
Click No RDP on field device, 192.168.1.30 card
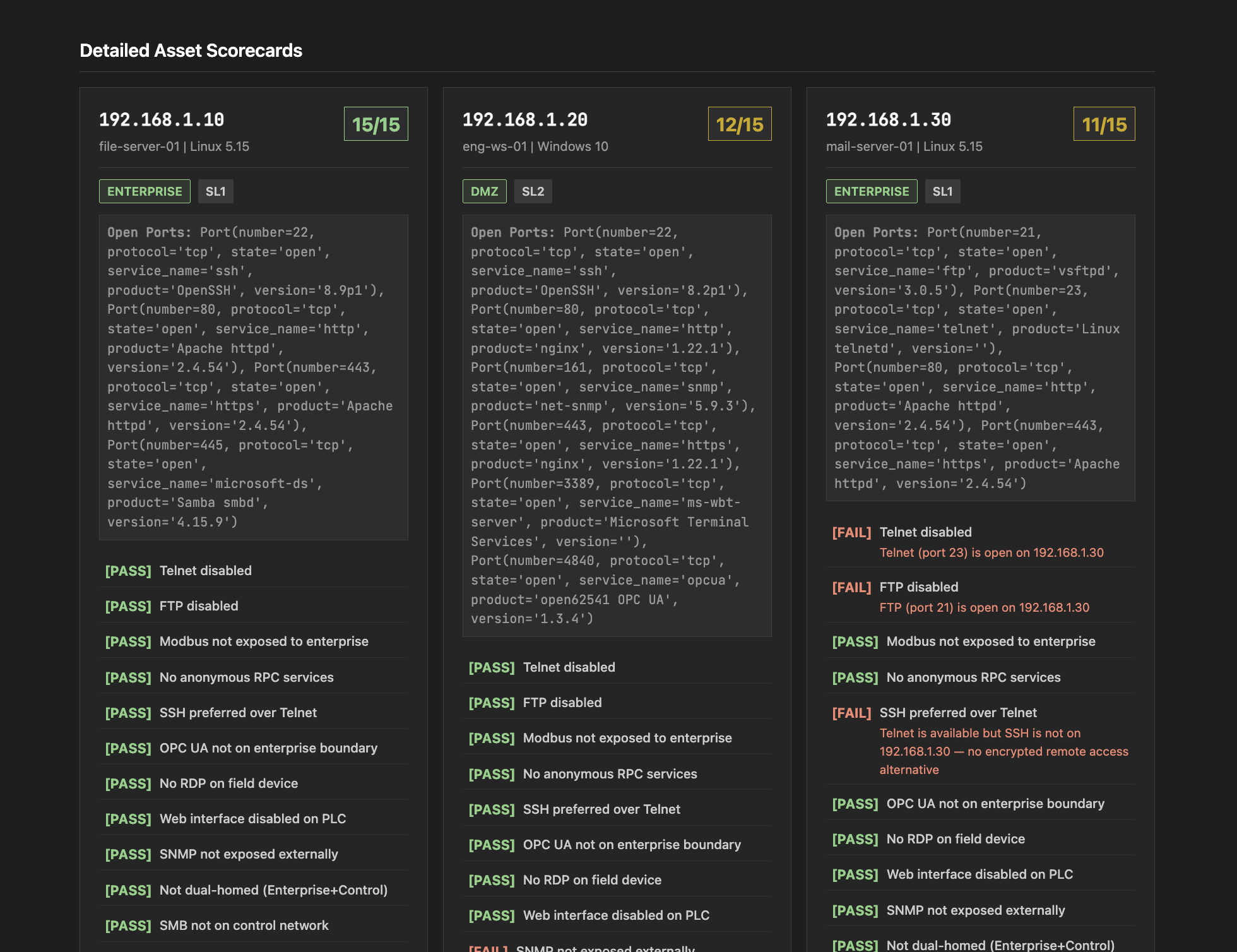[x=981, y=839]
